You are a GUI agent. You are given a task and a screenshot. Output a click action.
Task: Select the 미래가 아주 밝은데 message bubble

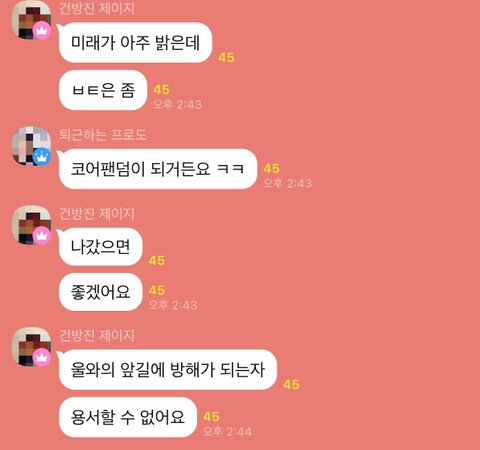click(135, 43)
